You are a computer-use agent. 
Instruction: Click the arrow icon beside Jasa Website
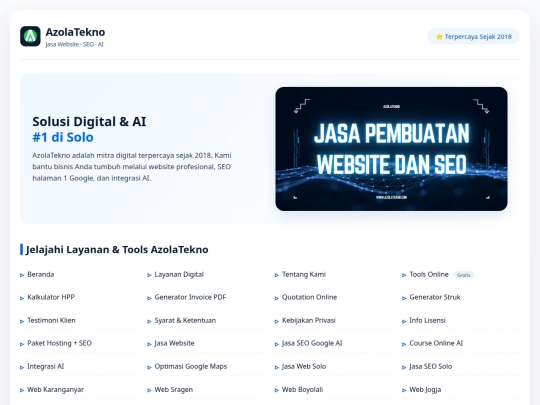click(x=149, y=344)
